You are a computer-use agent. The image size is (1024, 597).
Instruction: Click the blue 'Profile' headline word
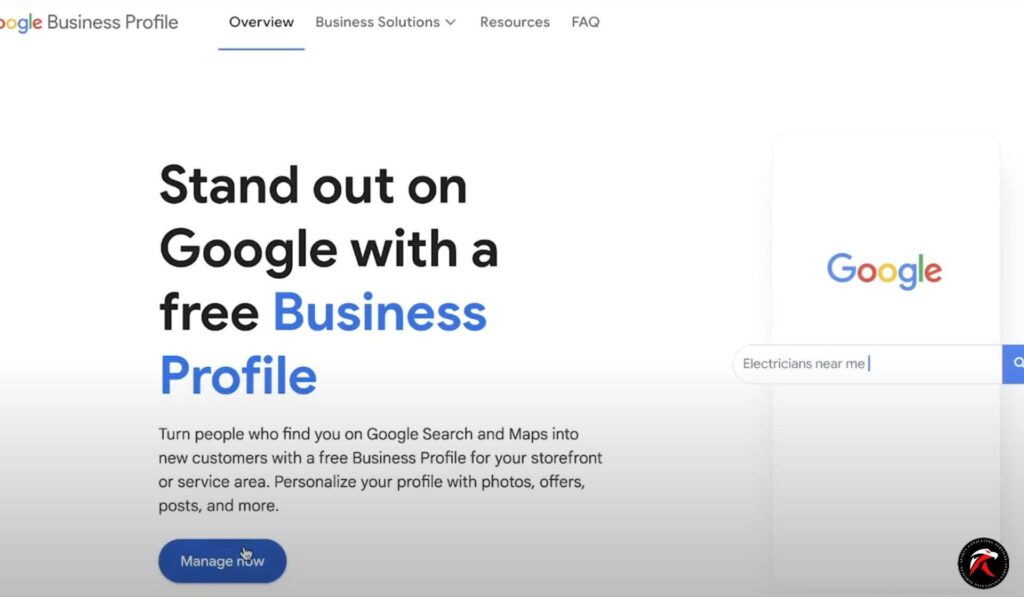[x=238, y=376]
